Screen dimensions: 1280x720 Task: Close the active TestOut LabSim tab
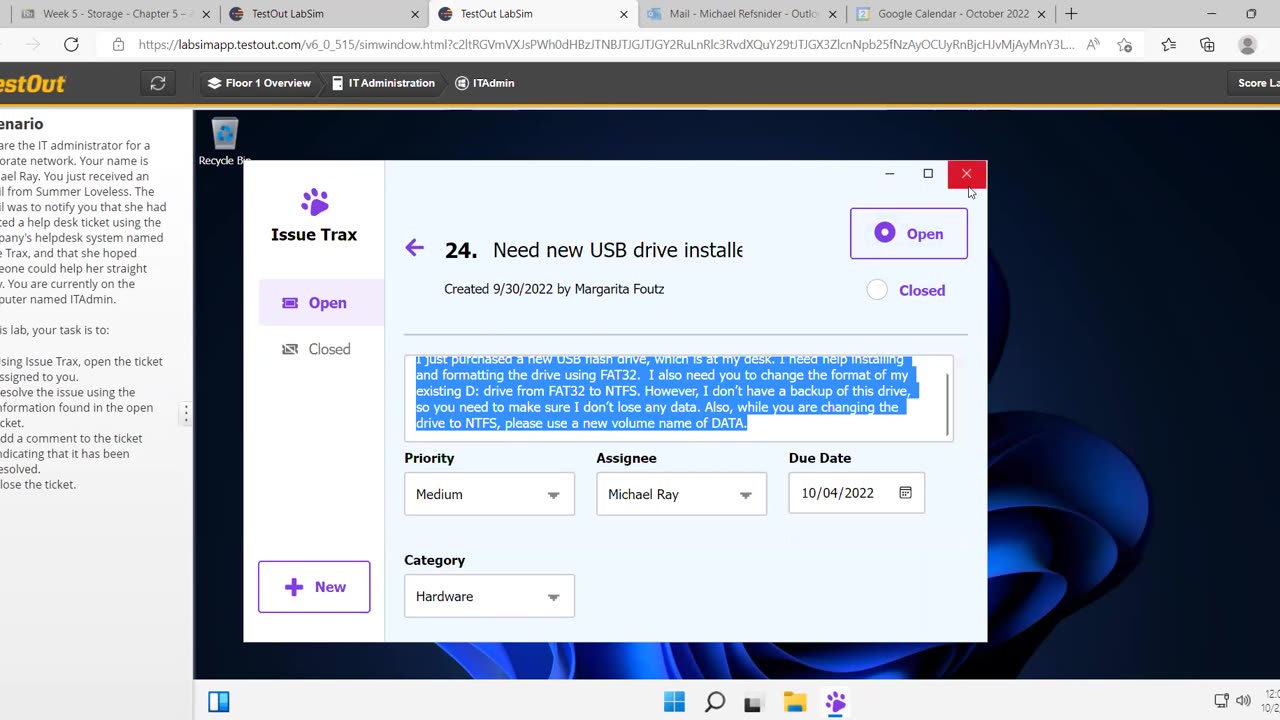pyautogui.click(x=624, y=14)
